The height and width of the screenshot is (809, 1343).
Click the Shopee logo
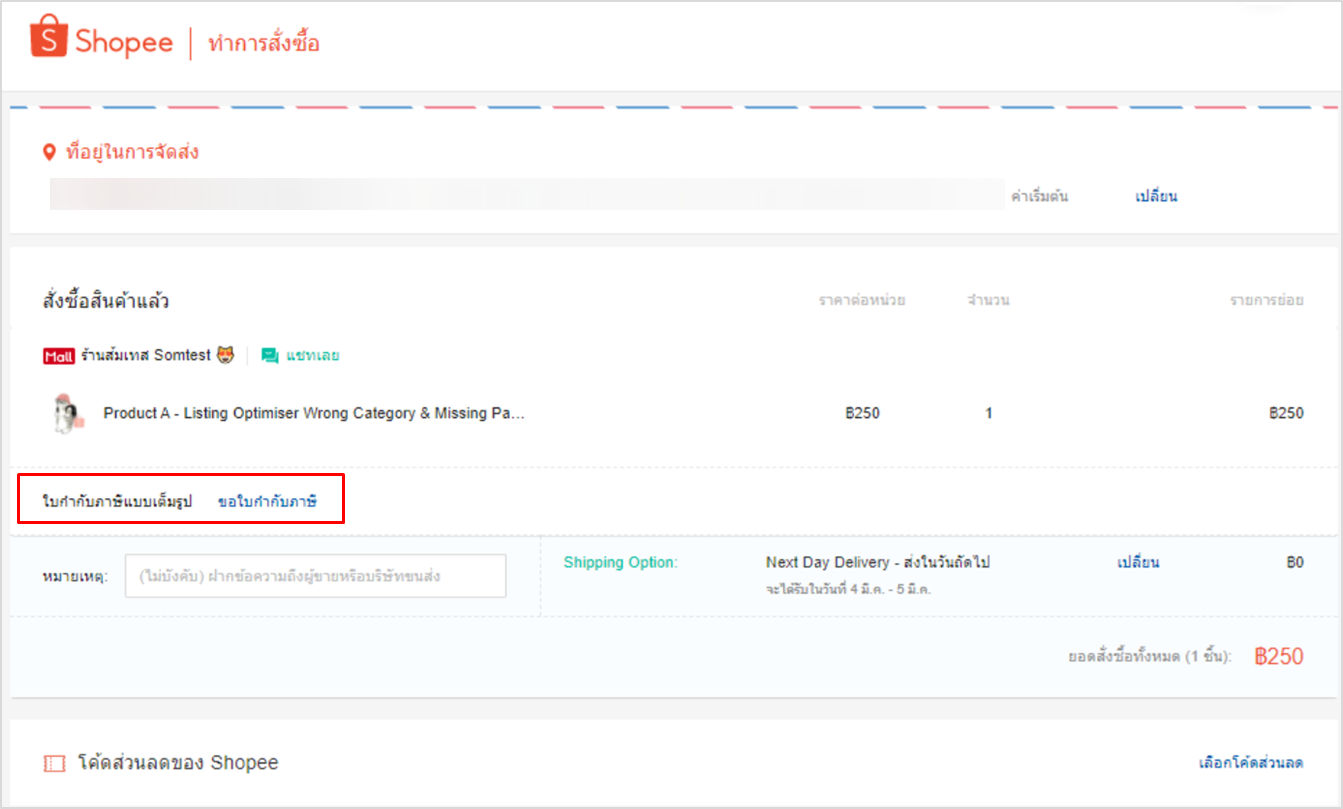pyautogui.click(x=100, y=39)
